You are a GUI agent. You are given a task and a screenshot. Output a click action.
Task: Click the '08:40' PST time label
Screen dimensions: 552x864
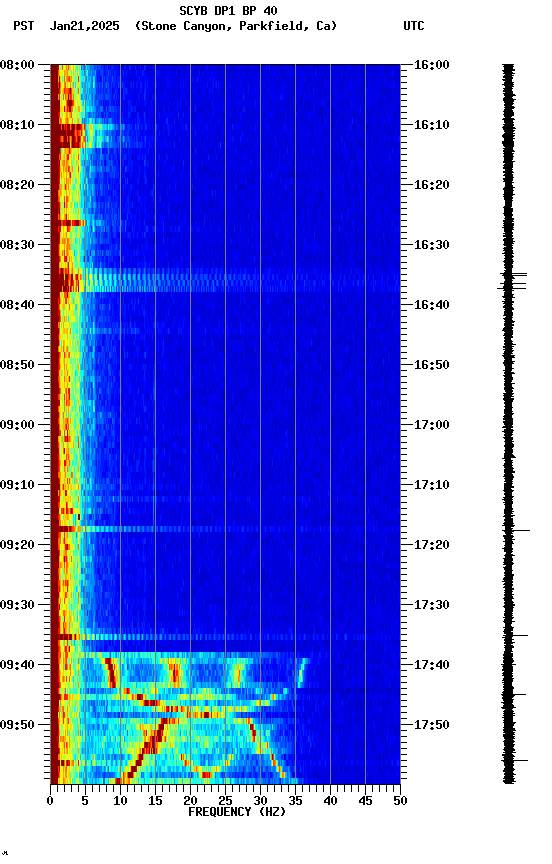17,305
